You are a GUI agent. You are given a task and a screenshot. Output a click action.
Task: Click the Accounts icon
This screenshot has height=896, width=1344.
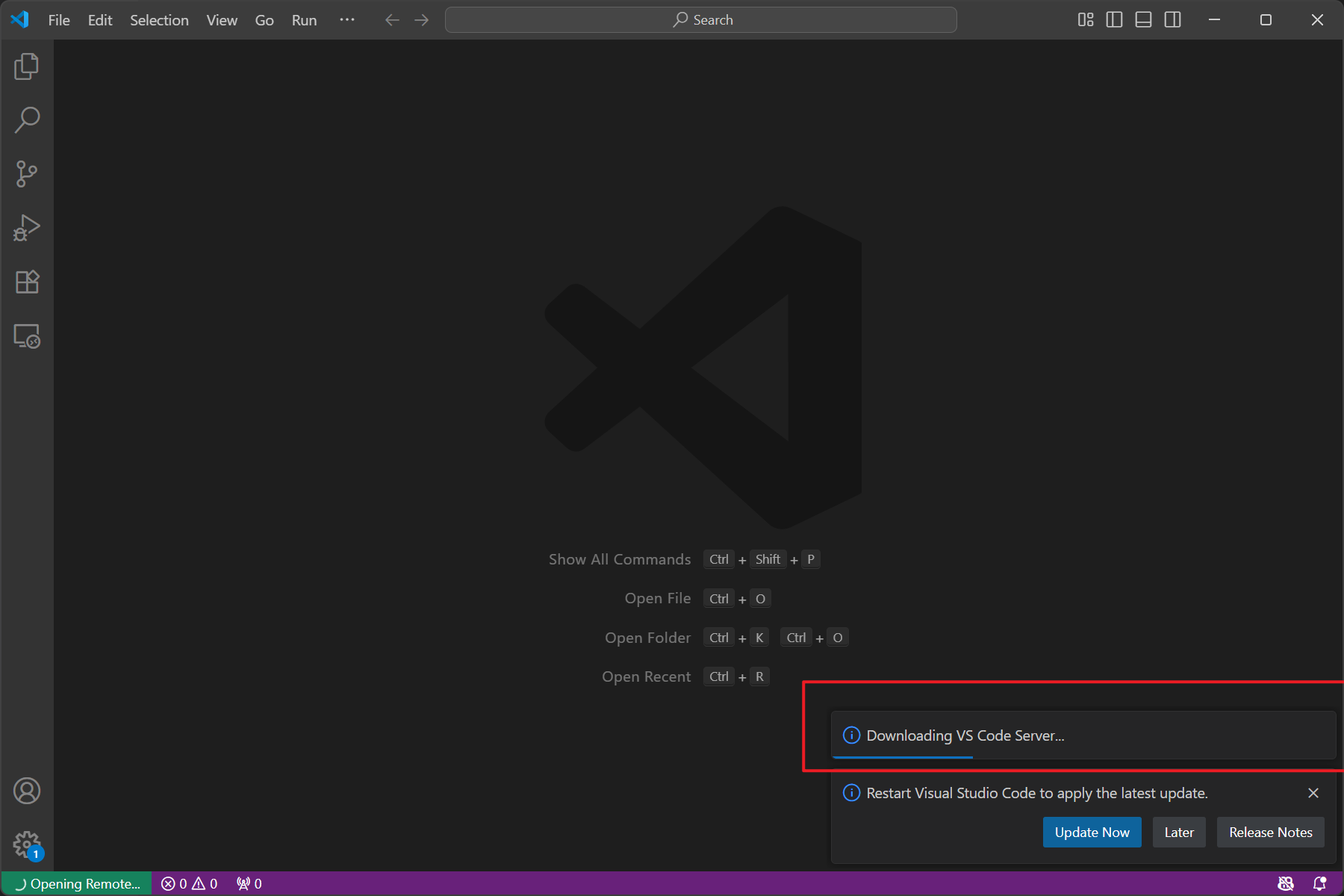(27, 791)
